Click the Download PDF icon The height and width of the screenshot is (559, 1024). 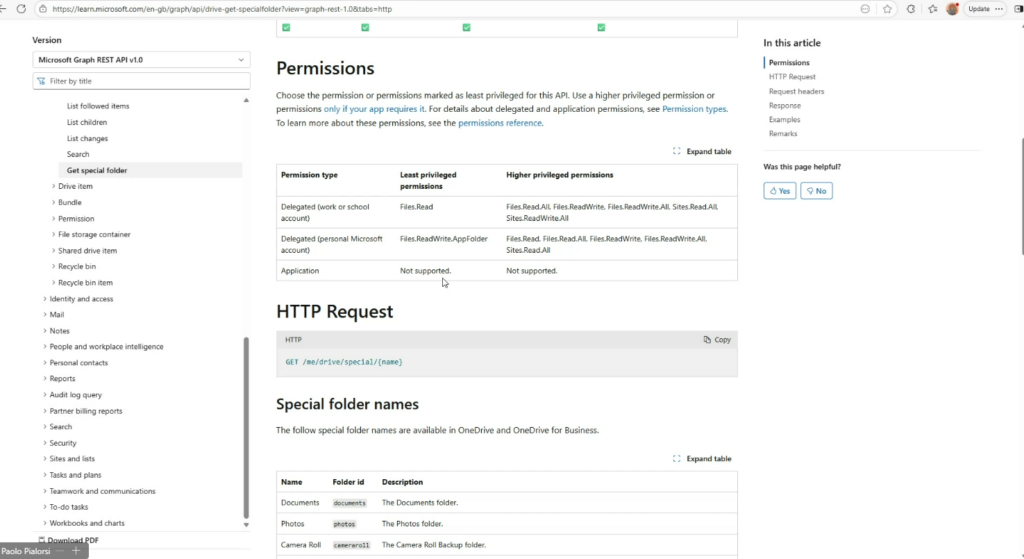(42, 540)
